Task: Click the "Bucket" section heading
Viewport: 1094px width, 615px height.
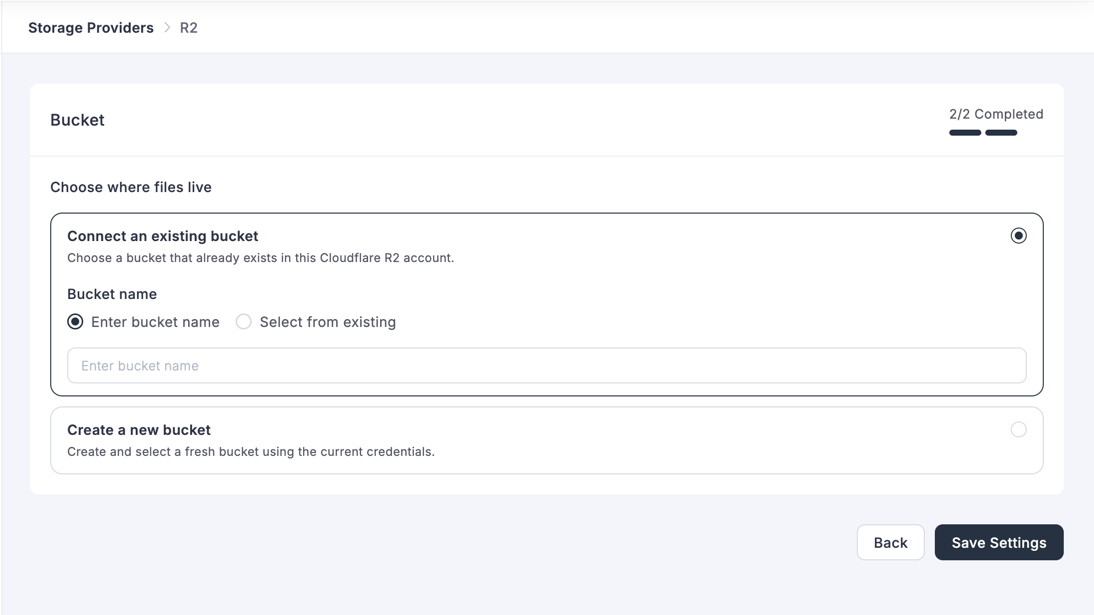Action: tap(77, 119)
